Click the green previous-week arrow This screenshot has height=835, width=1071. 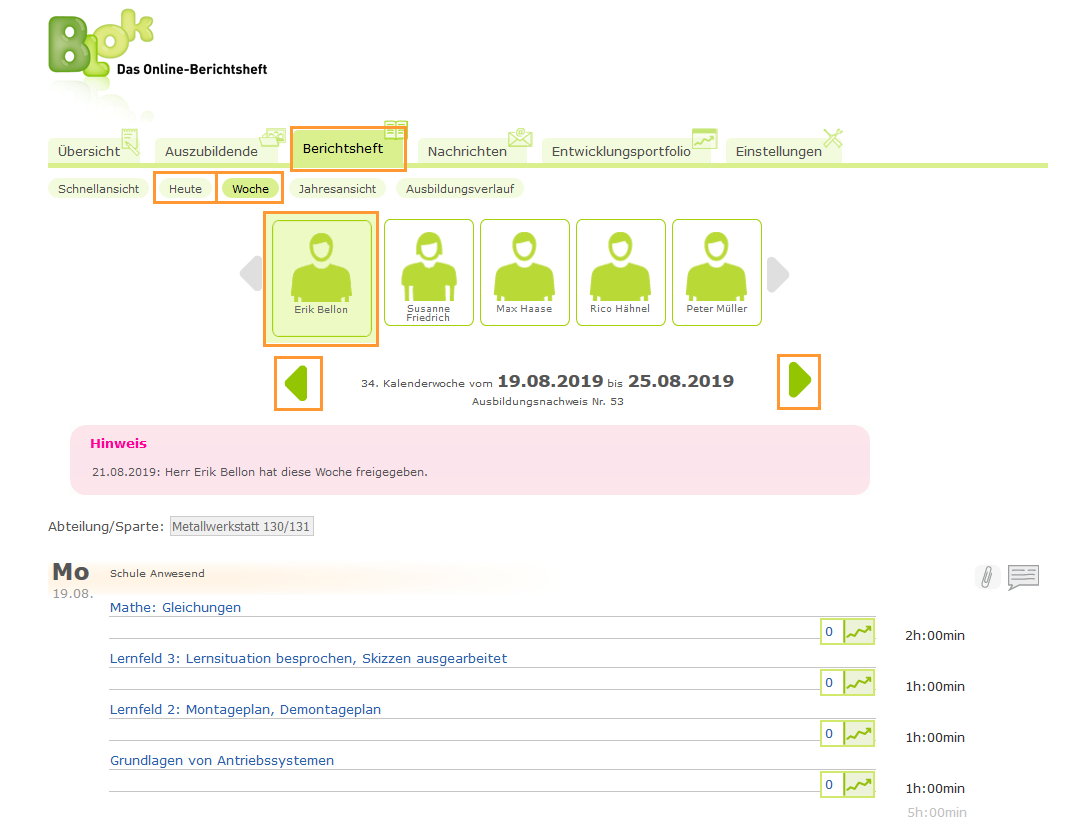pos(298,382)
